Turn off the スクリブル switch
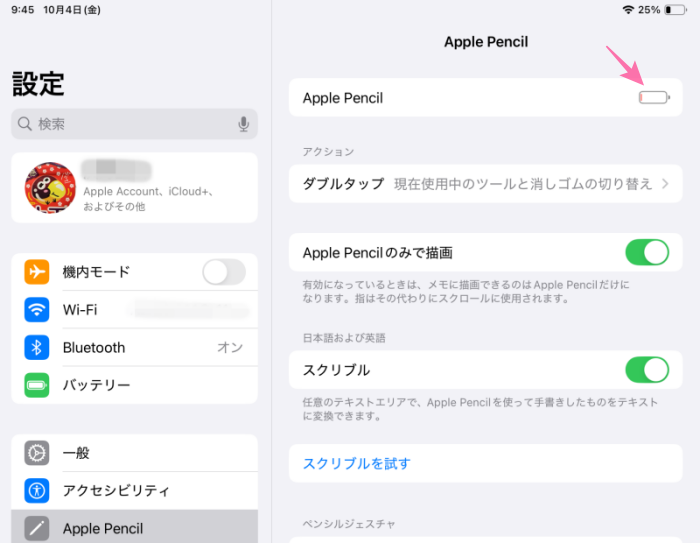The width and height of the screenshot is (700, 543). pyautogui.click(x=646, y=370)
